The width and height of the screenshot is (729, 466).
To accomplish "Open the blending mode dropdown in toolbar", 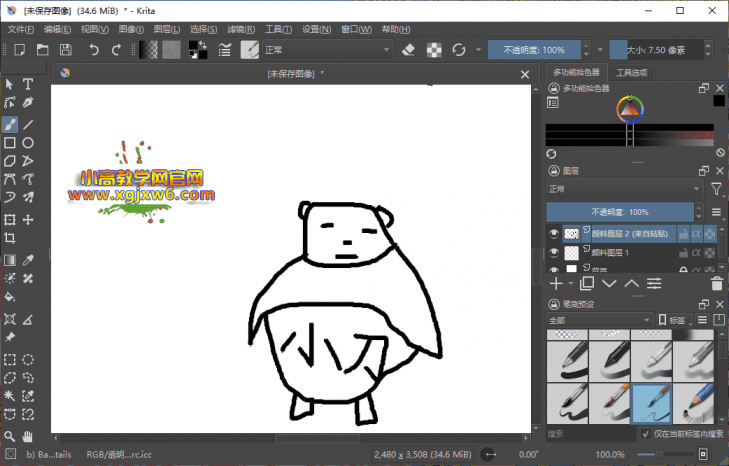I will click(x=327, y=49).
